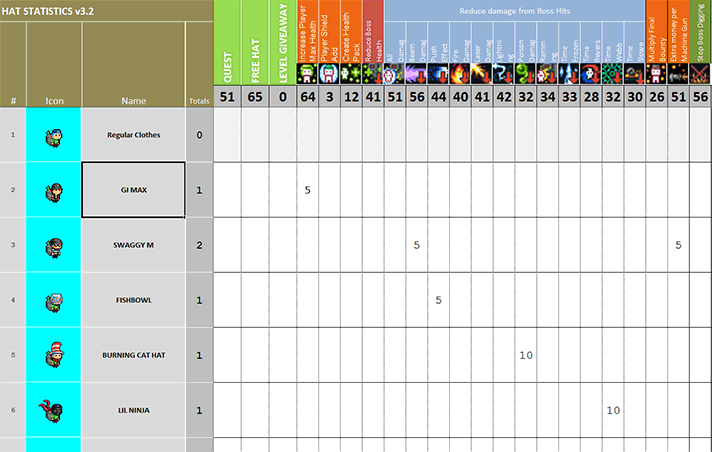The image size is (712, 452).
Task: Click the '5' Machine Gun money value for SWAGGY M
Action: point(678,245)
